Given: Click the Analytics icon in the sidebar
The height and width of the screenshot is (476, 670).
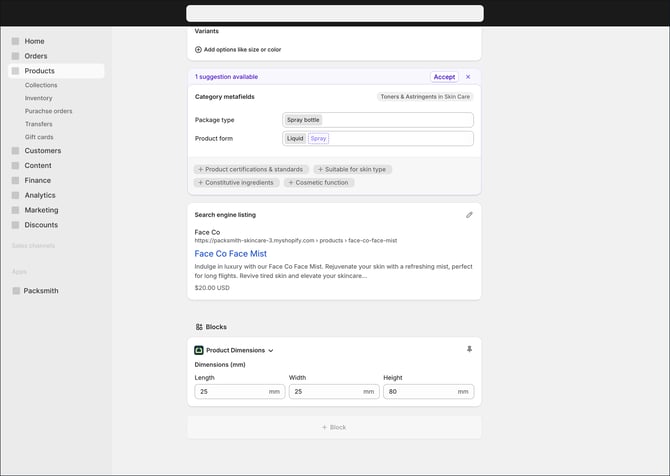Looking at the screenshot, I should [15, 195].
